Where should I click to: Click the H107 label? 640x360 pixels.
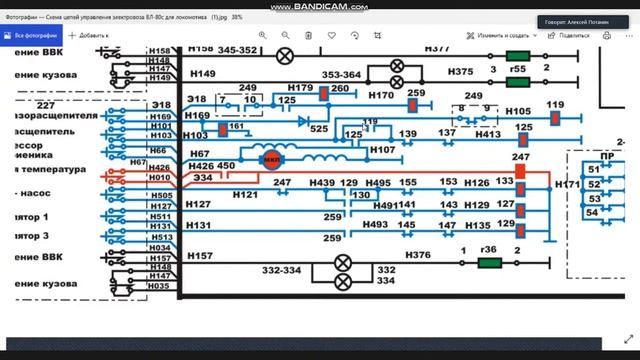[x=383, y=150]
